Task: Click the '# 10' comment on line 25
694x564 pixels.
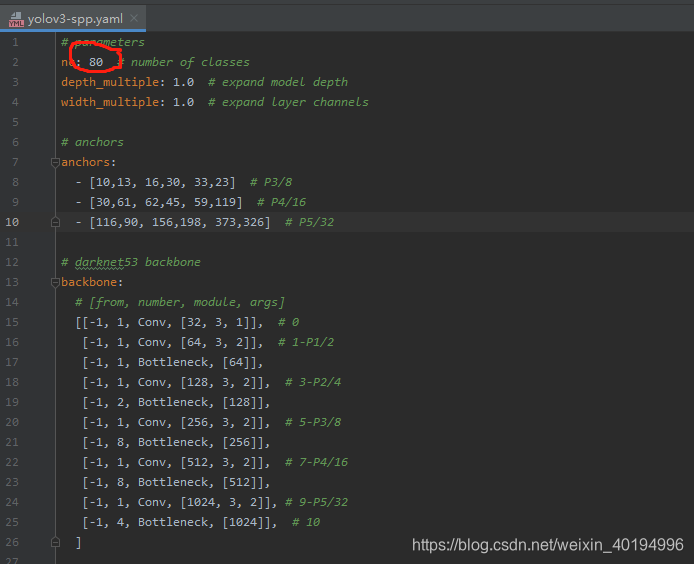Action: pos(306,522)
